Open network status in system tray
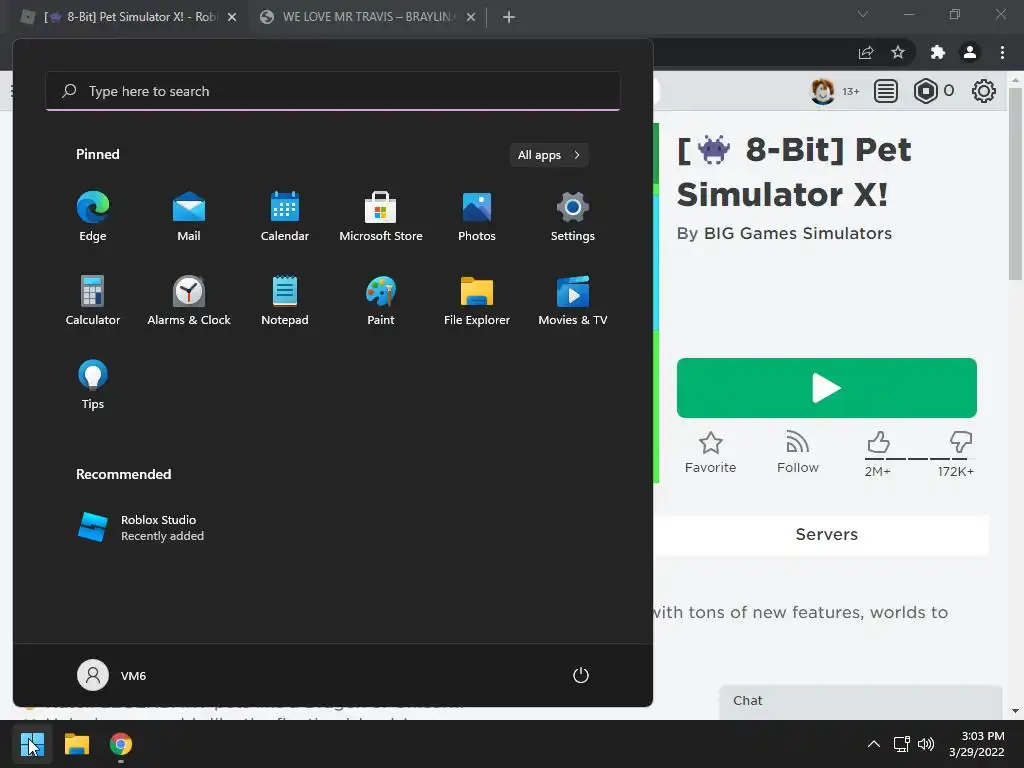 point(902,744)
